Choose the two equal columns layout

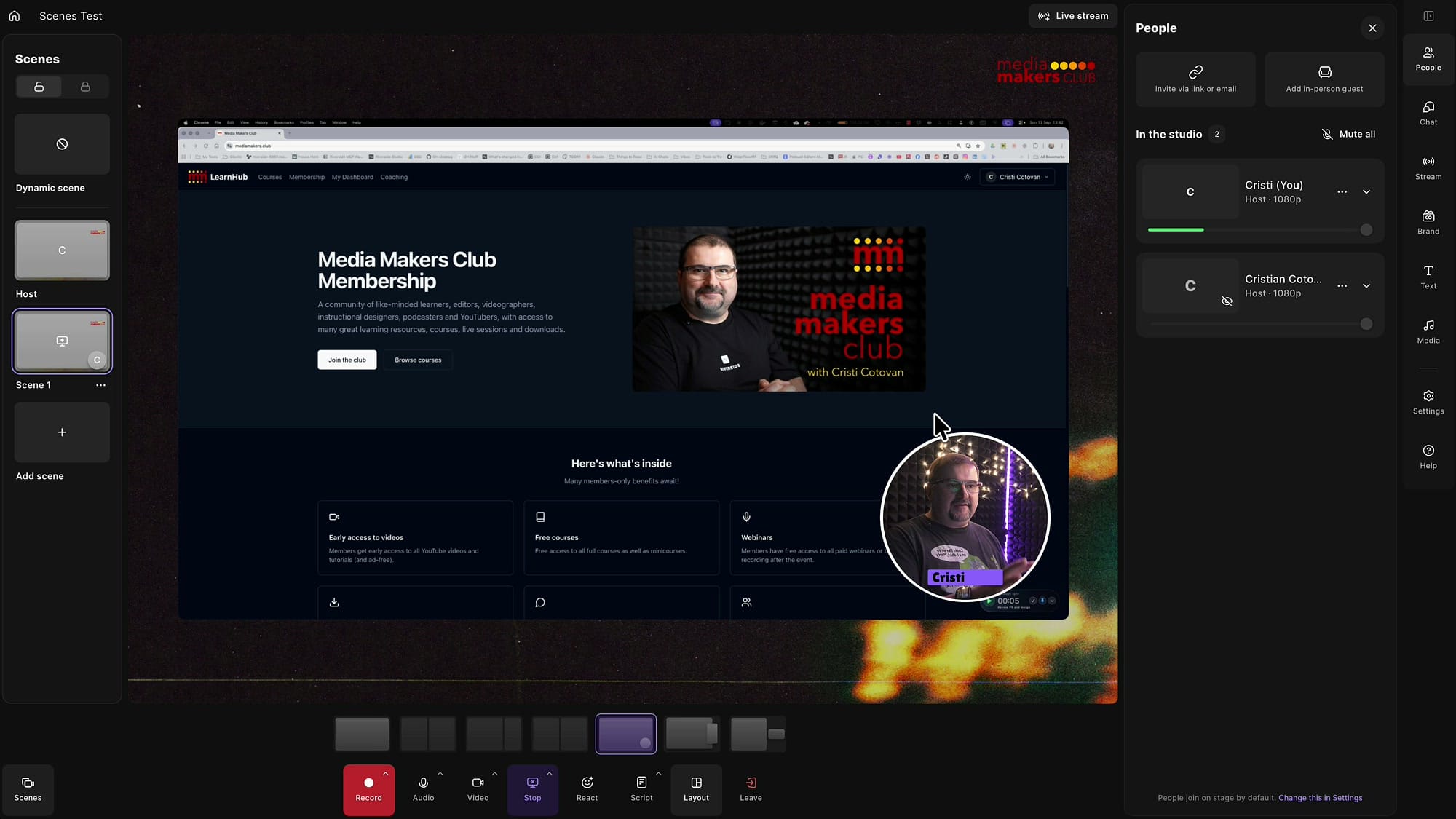(x=428, y=734)
